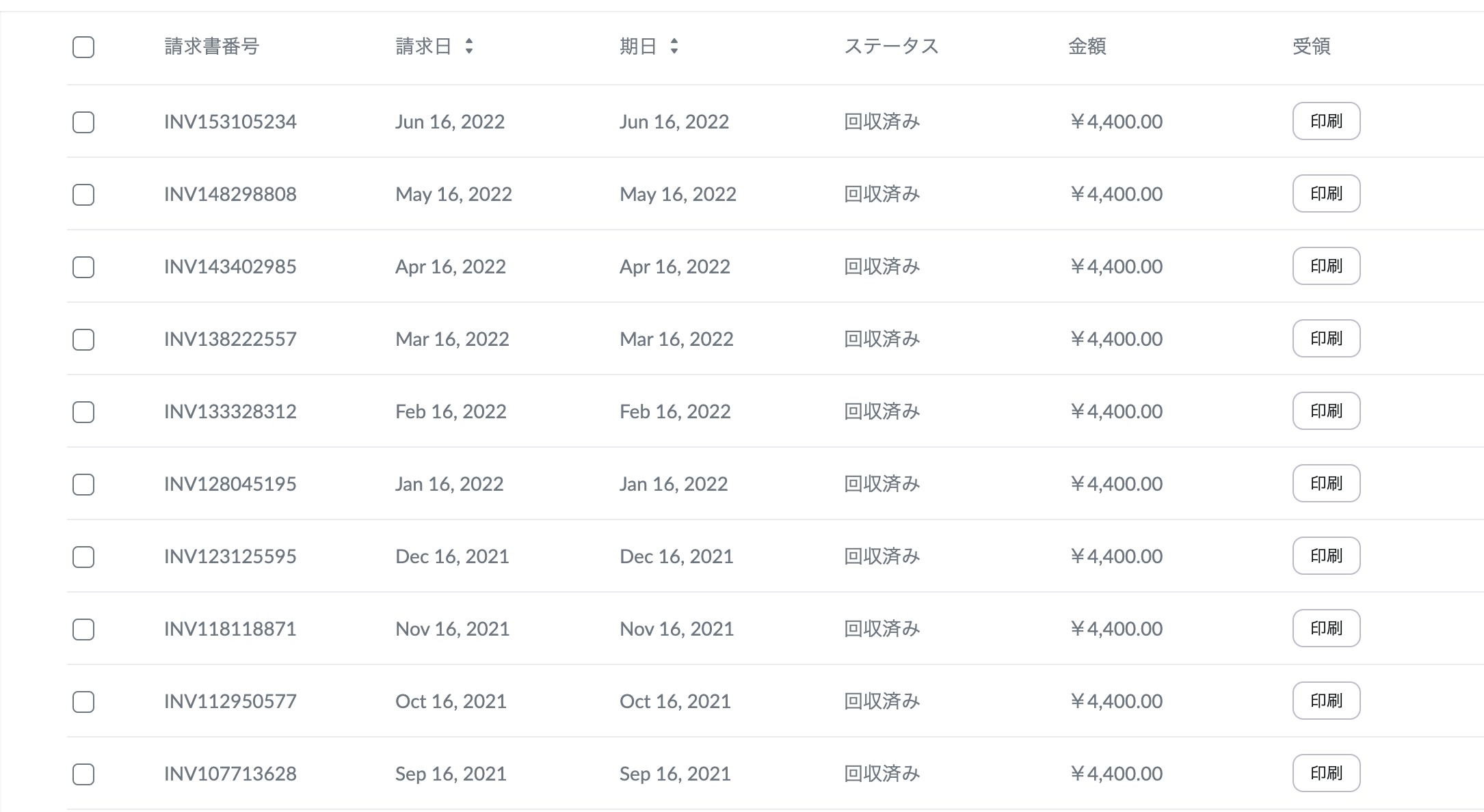The height and width of the screenshot is (812, 1484).
Task: Select checkbox for invoice INV153105234
Action: pyautogui.click(x=83, y=122)
